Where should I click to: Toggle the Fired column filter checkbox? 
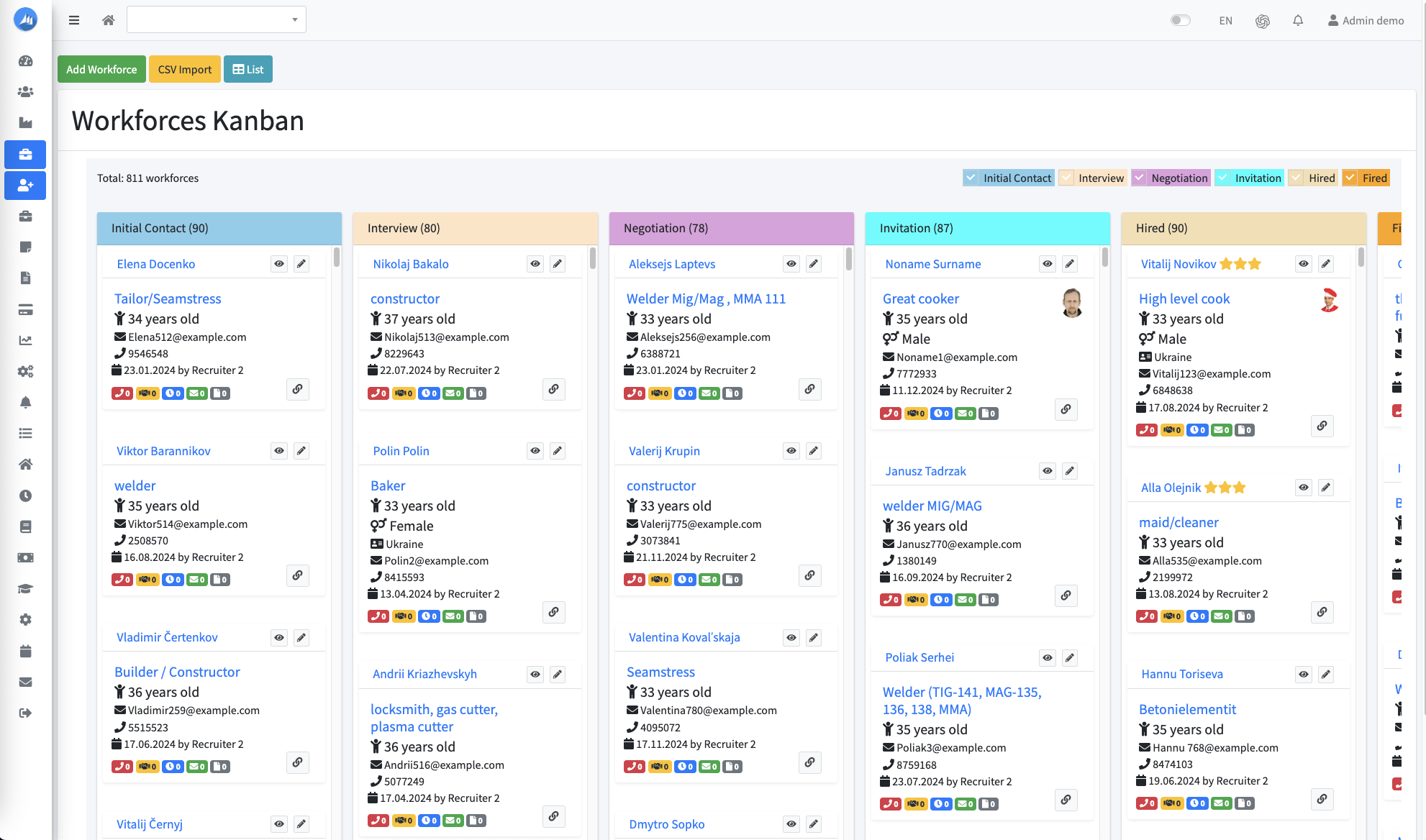(1350, 178)
